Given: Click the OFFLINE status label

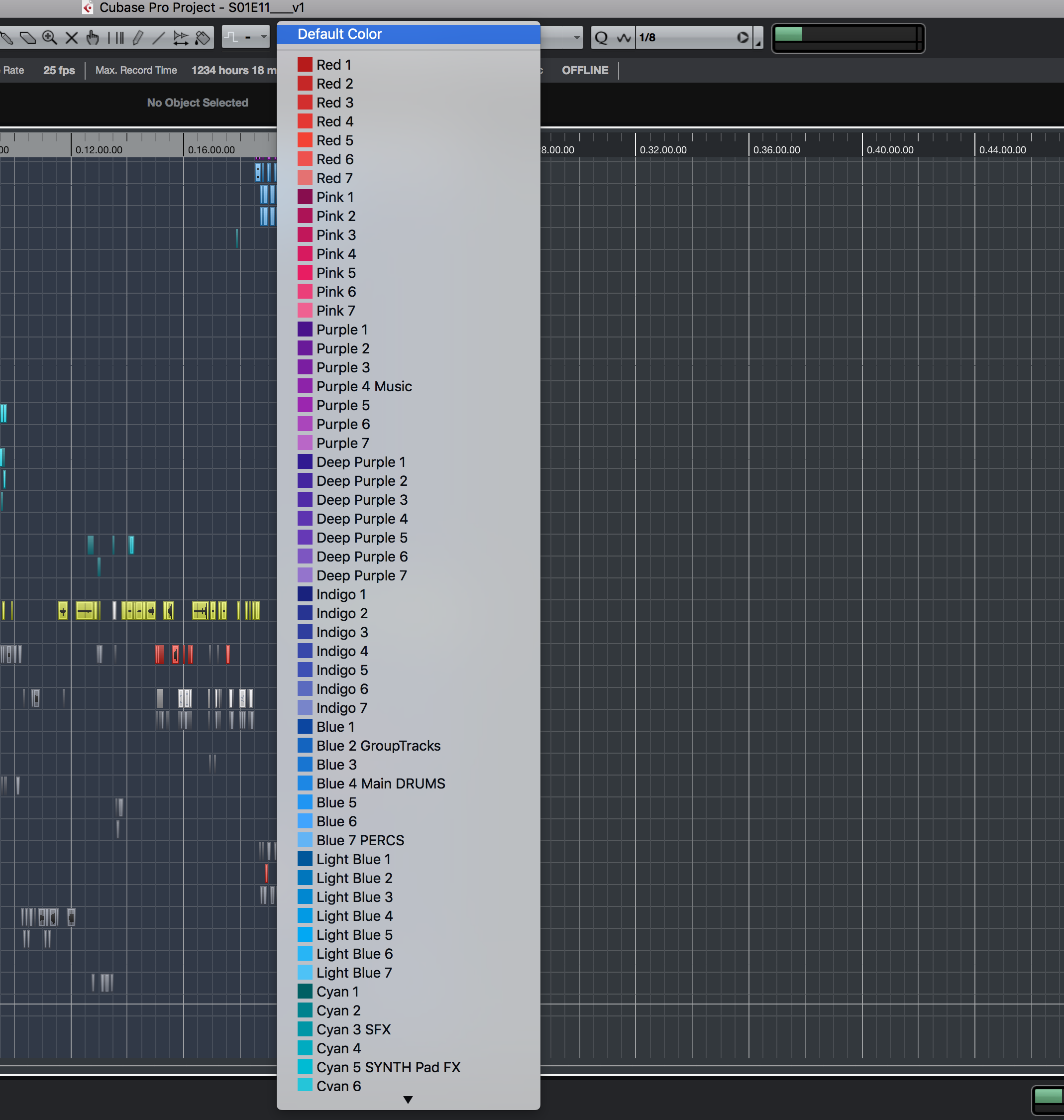Looking at the screenshot, I should (x=585, y=70).
